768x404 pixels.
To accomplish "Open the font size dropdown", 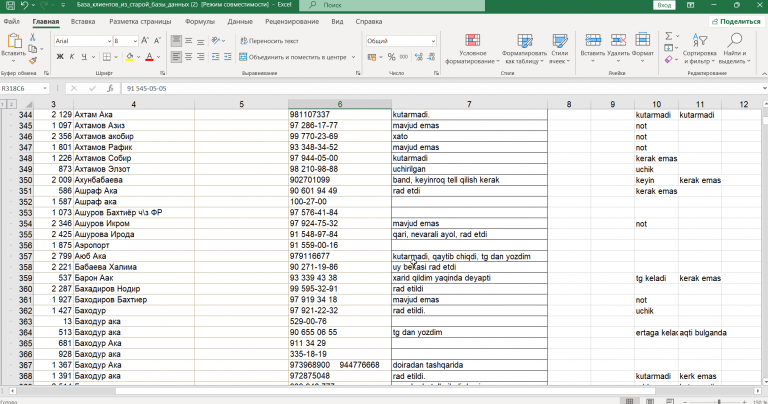I will click(135, 41).
